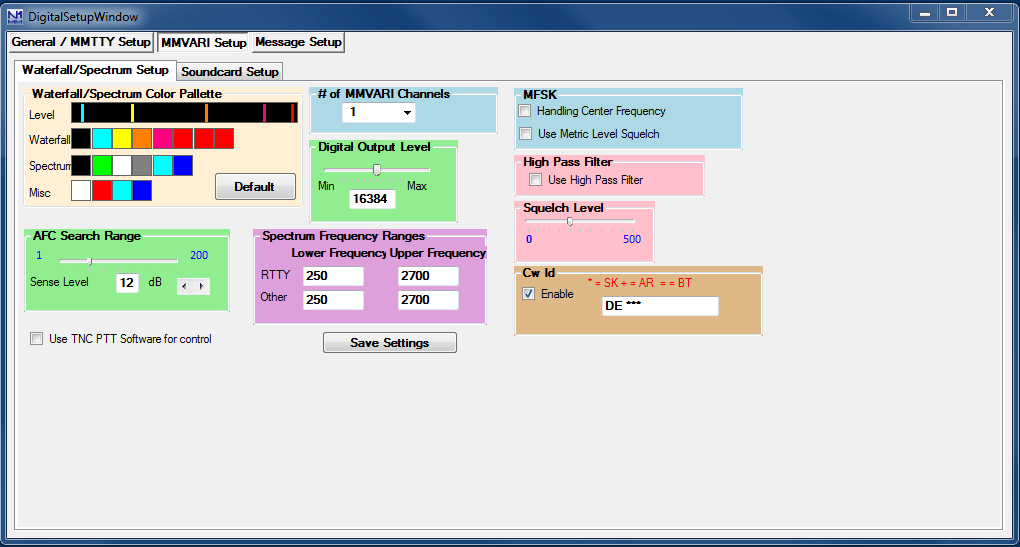Pick the blue Misc color swatch
Viewport: 1020px width, 547px height.
point(142,191)
